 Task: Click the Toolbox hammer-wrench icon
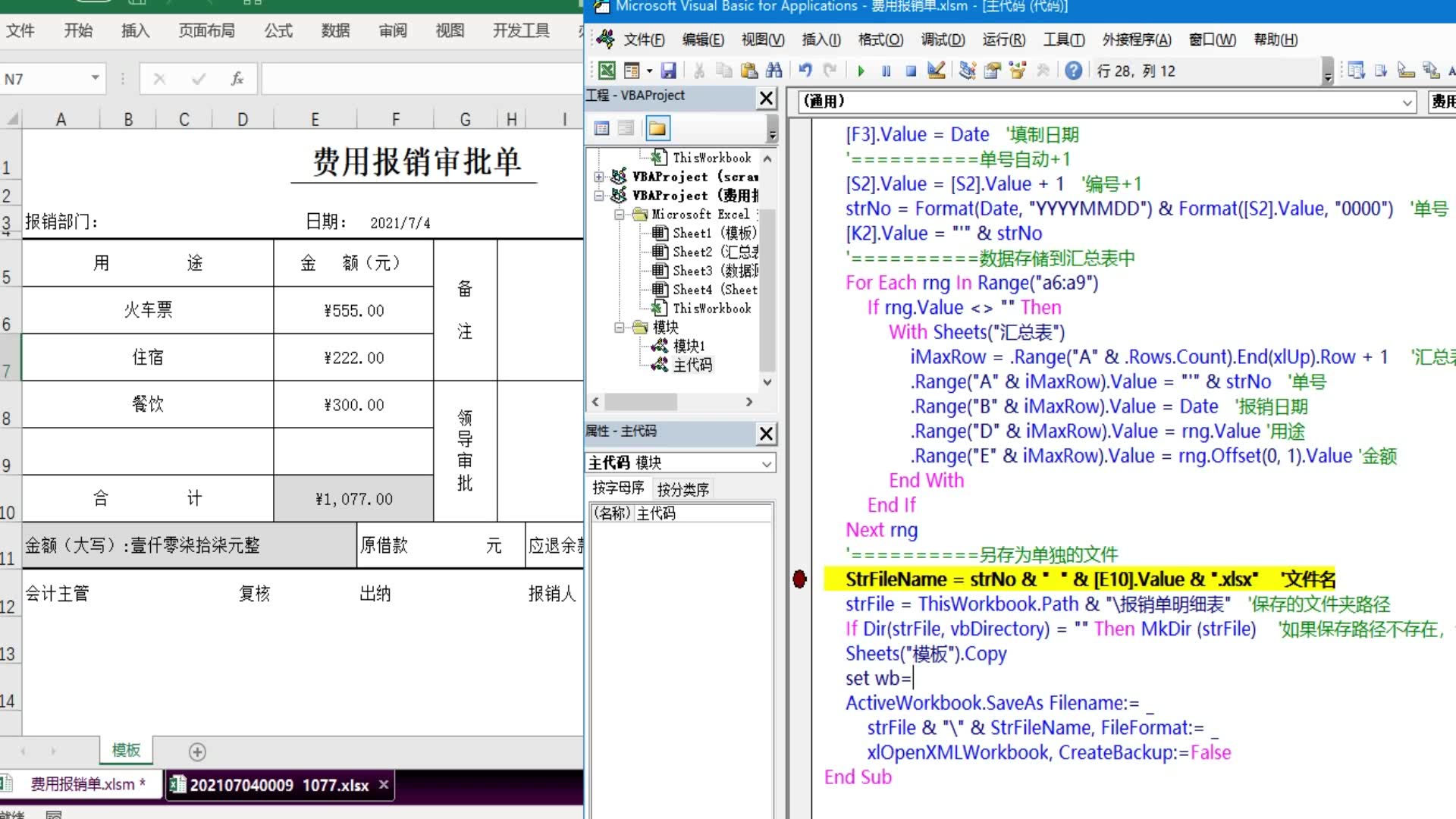tap(1043, 71)
